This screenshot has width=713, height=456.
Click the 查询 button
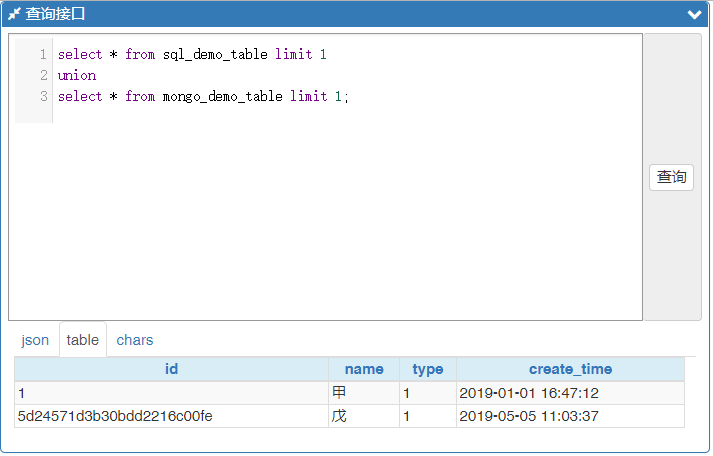(671, 177)
